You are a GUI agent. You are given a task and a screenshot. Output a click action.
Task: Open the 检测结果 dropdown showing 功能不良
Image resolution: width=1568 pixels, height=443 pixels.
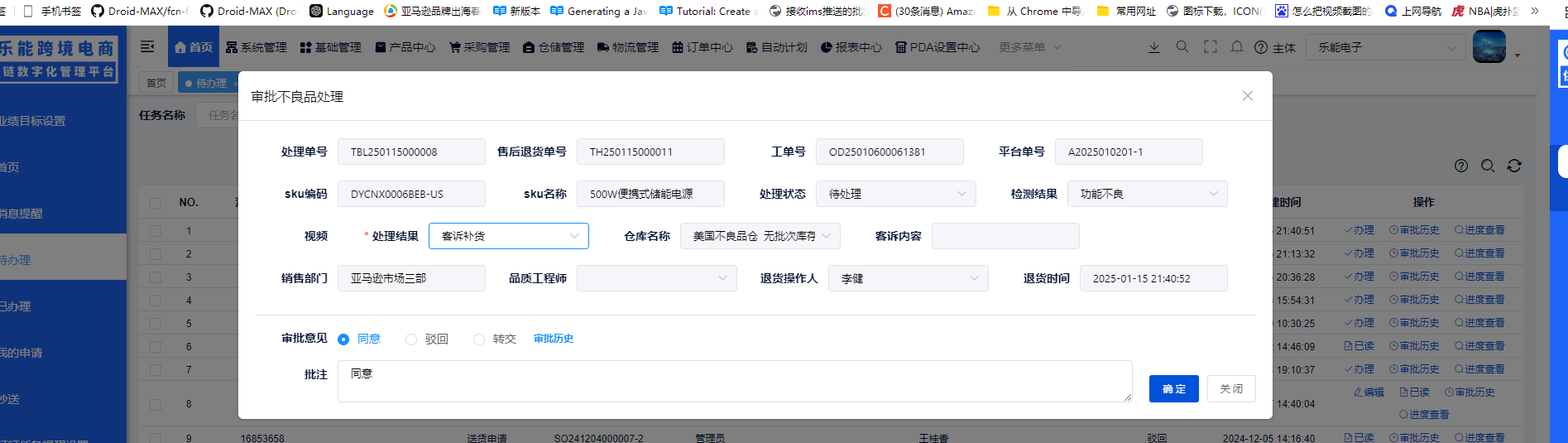(1146, 194)
